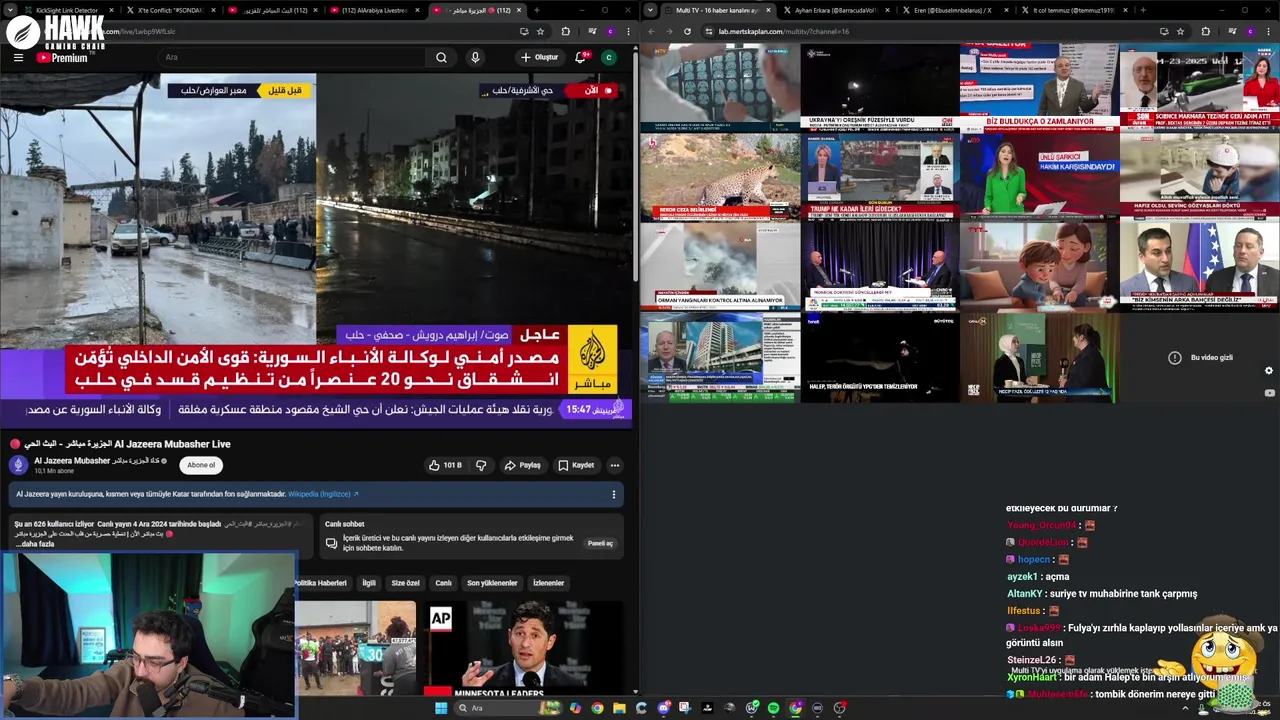1280x720 pixels.
Task: Select the 'Canlı' filter chip
Action: pyautogui.click(x=443, y=583)
